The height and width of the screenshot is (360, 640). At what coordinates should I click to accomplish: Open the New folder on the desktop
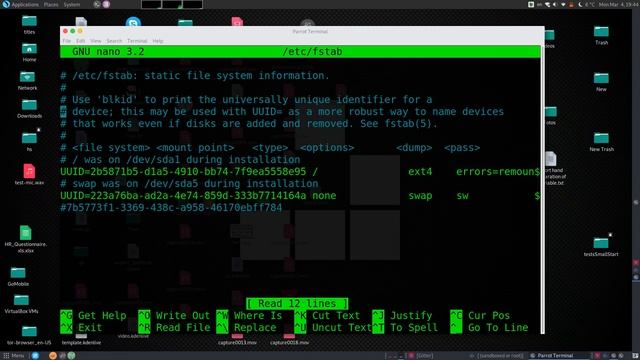point(601,82)
